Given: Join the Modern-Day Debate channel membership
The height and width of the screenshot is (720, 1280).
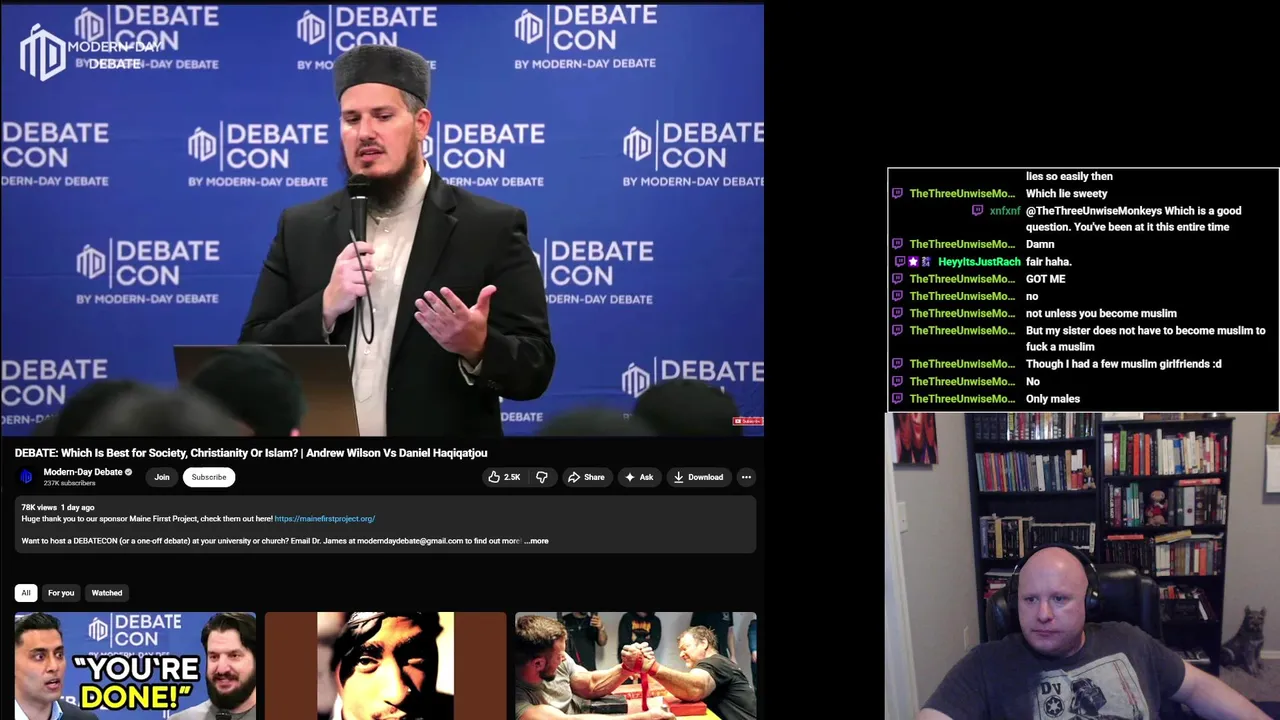Looking at the screenshot, I should click(x=162, y=477).
